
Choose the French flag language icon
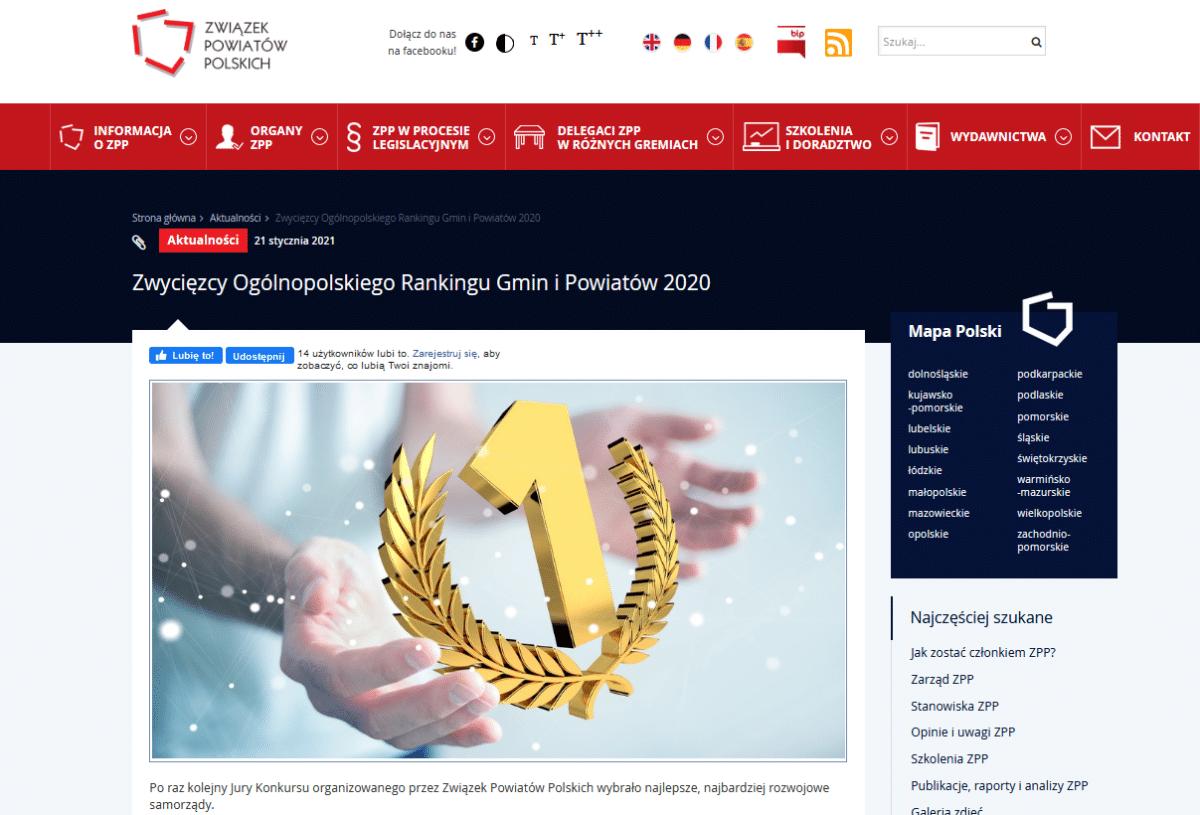point(713,42)
